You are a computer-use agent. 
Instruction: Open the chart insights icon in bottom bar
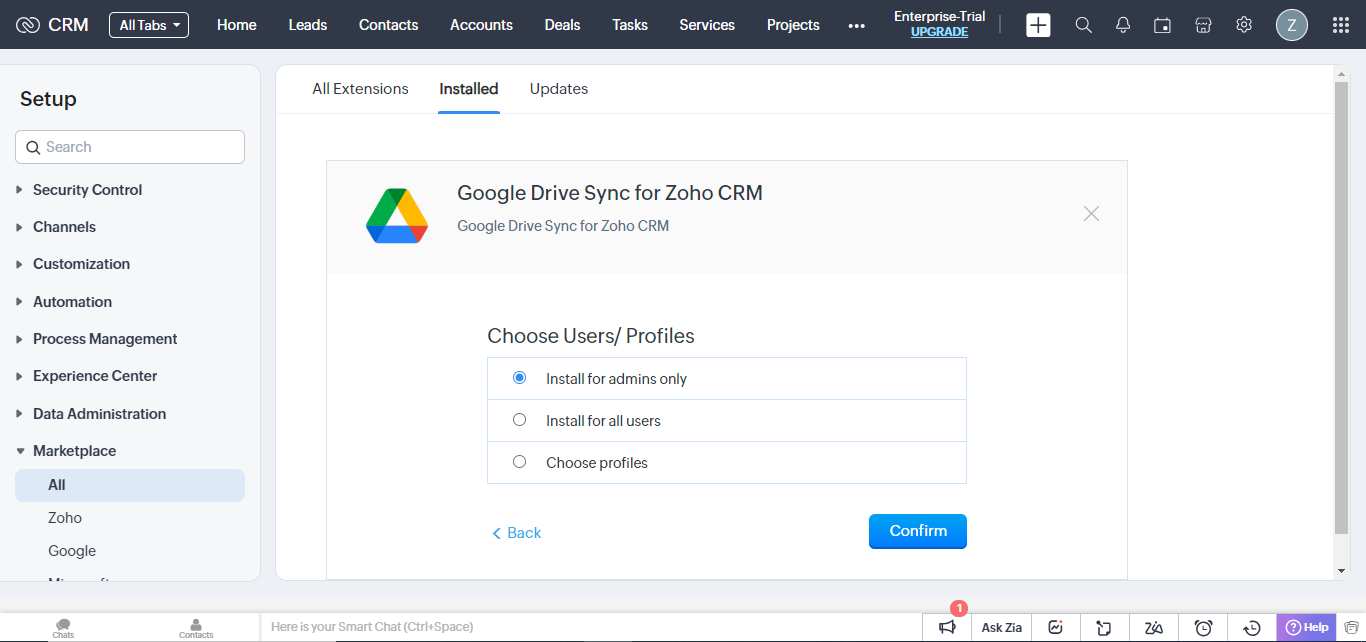point(1056,627)
